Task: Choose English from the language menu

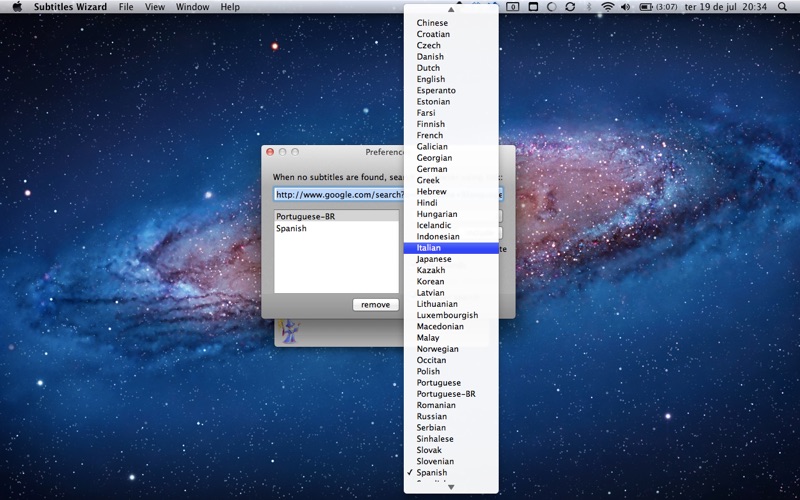Action: (x=451, y=79)
